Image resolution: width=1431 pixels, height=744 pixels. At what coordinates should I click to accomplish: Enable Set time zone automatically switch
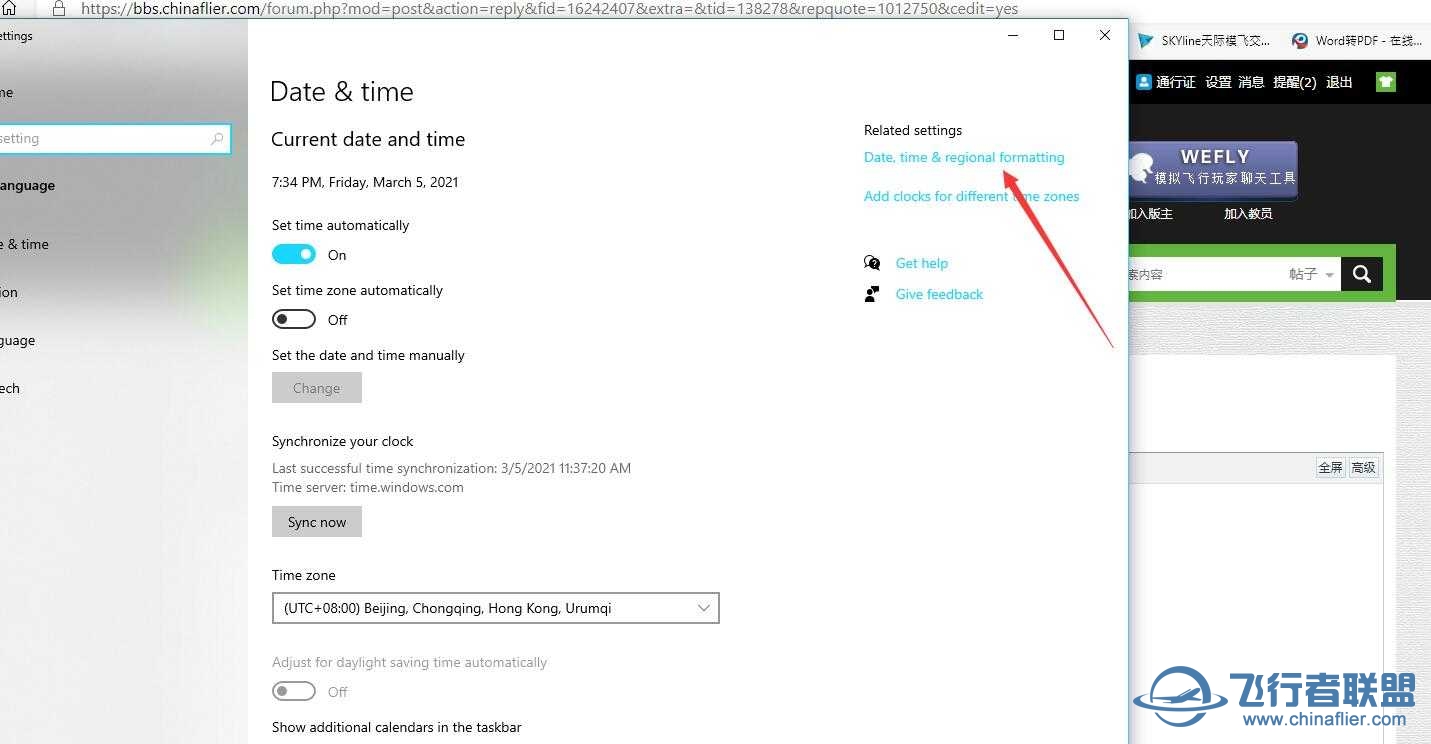click(294, 320)
